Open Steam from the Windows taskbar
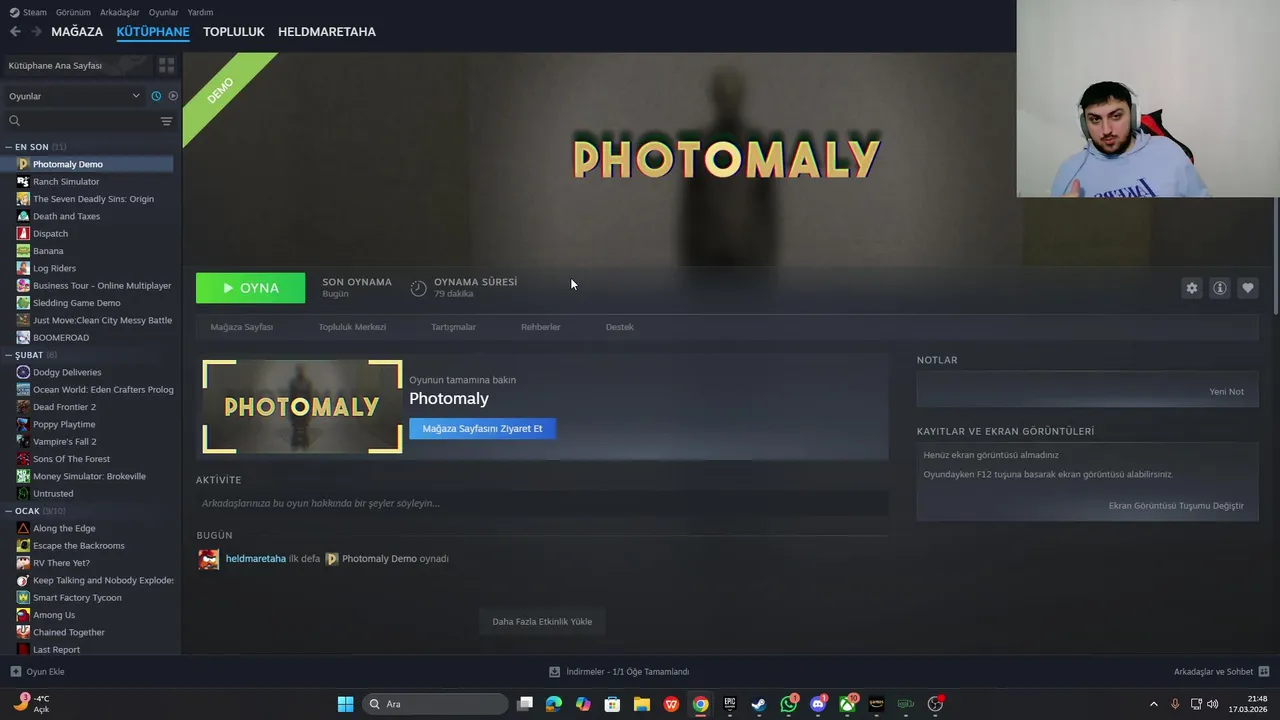Viewport: 1280px width, 720px height. [x=759, y=704]
